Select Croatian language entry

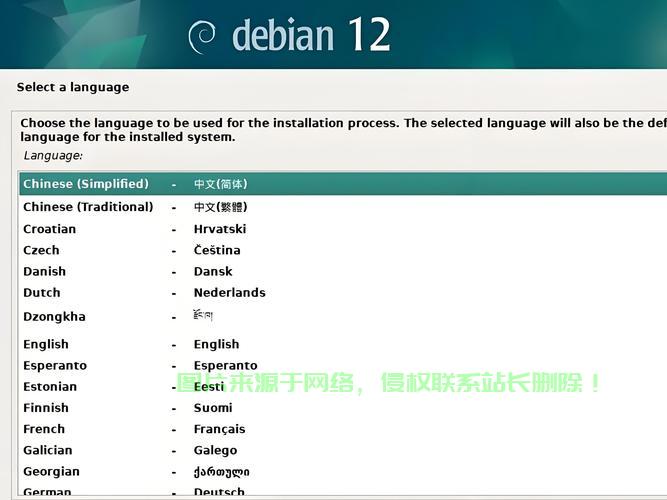coord(343,229)
